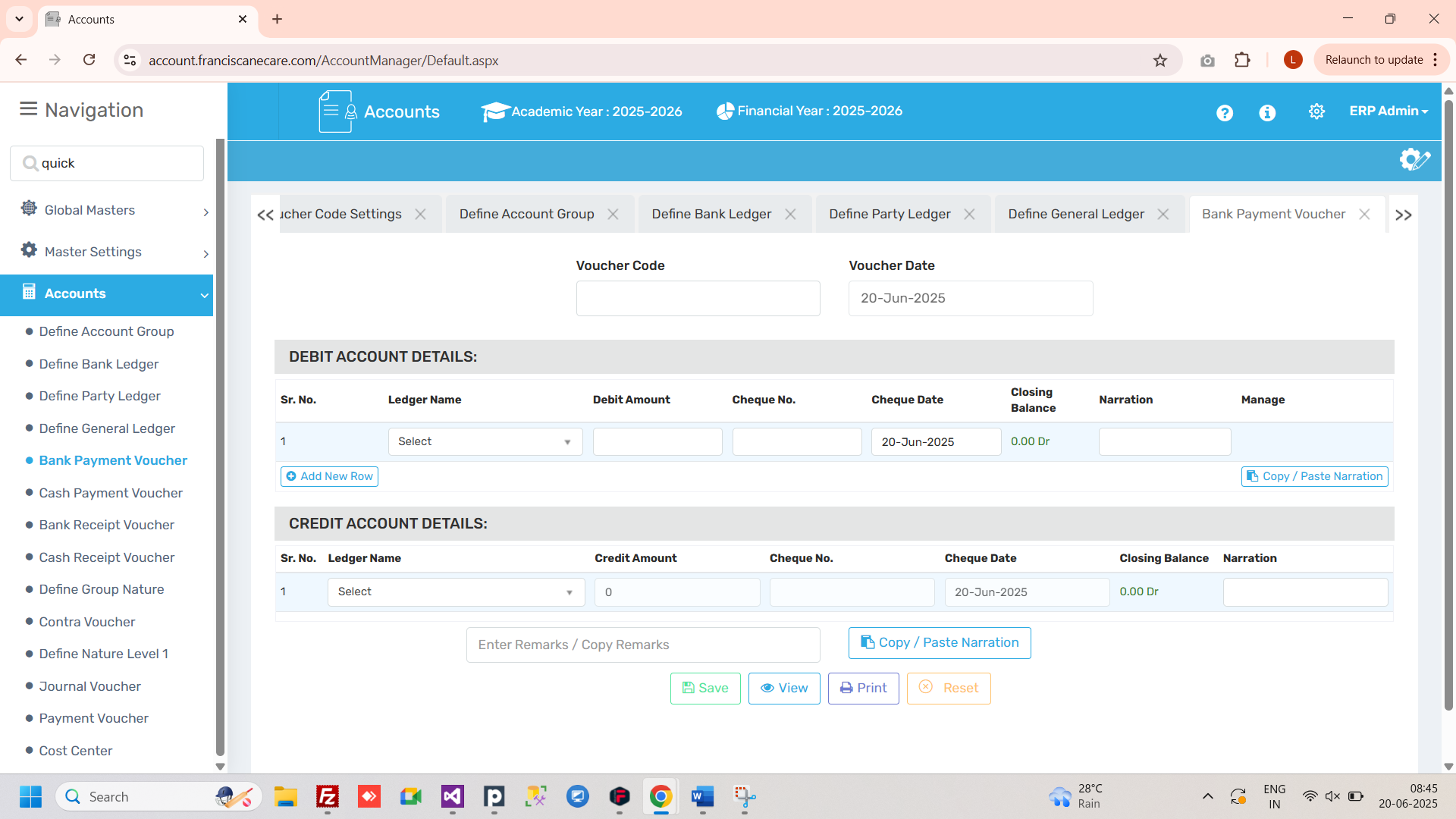
Task: Toggle the hamburger Navigation menu icon
Action: click(28, 109)
